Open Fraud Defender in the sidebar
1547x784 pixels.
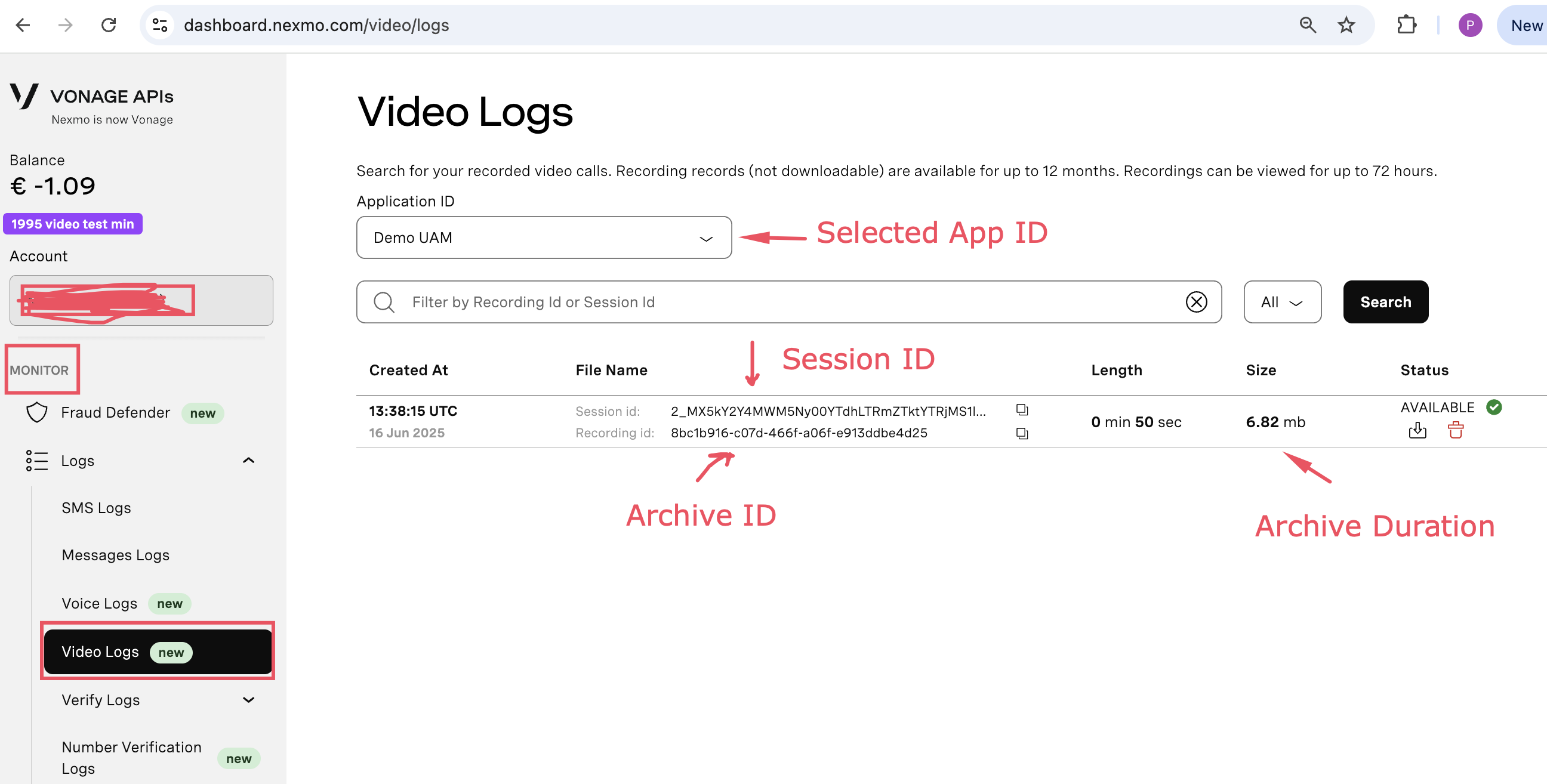(115, 412)
